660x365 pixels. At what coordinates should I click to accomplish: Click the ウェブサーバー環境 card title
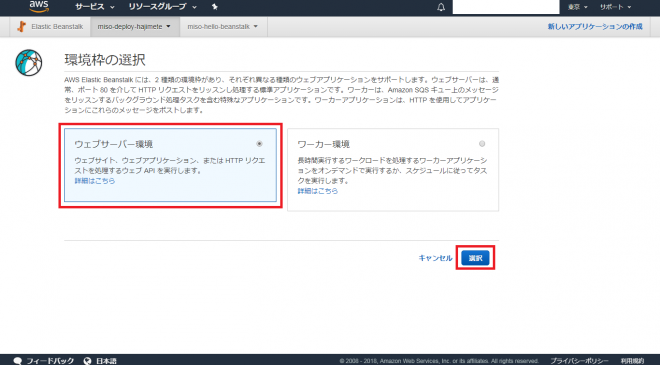[x=114, y=144]
